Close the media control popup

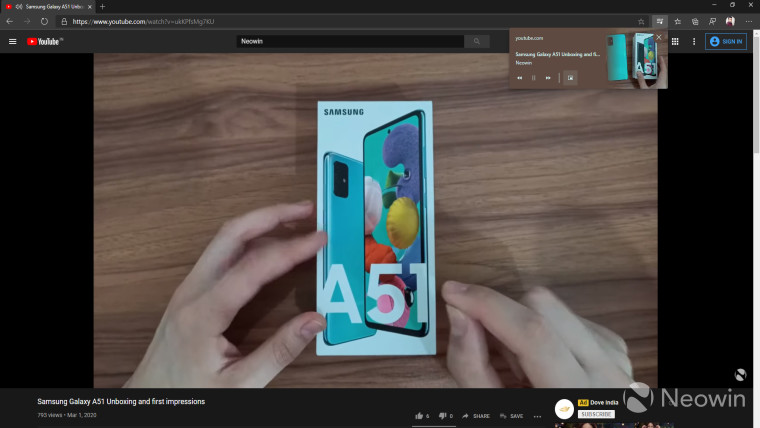point(658,37)
